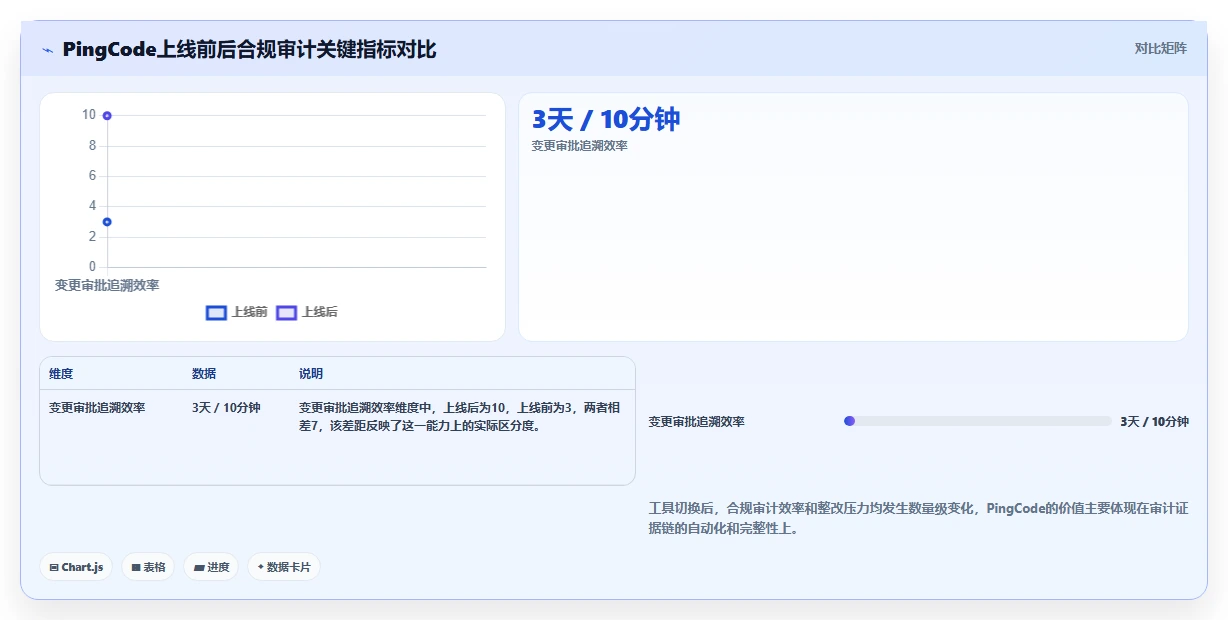
Task: Click the table description text about 两者相差7
Action: coord(459,417)
